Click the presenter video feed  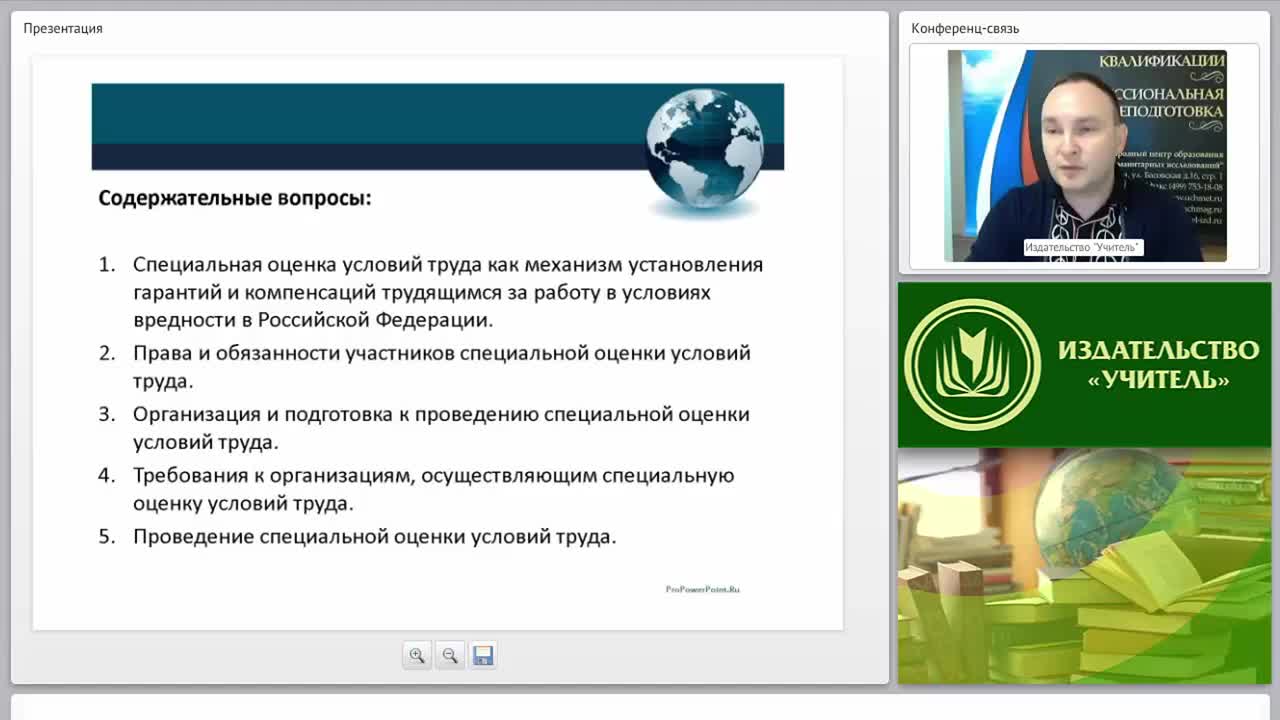point(1086,156)
